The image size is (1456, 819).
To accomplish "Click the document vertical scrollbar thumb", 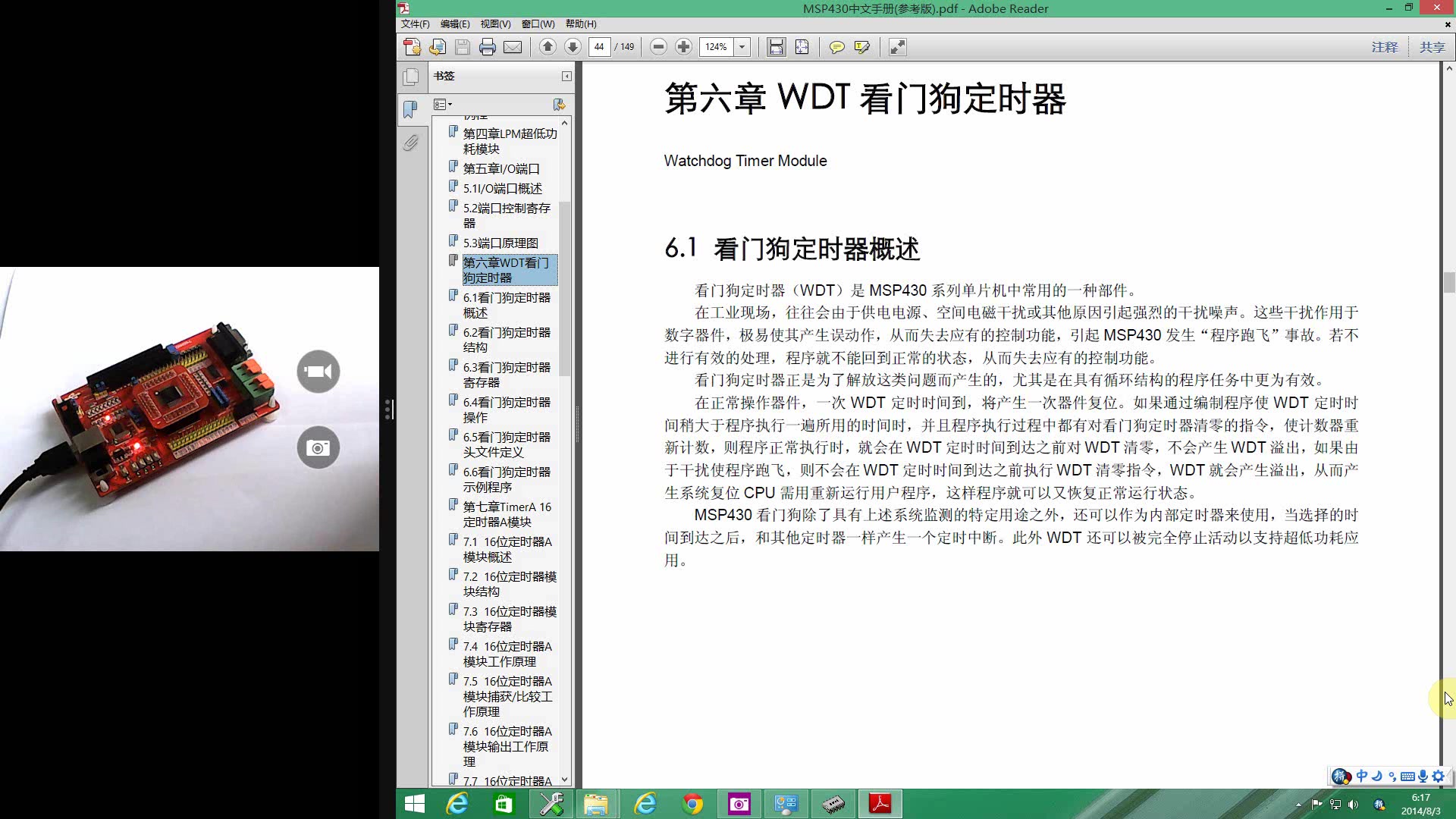I will pos(1449,282).
